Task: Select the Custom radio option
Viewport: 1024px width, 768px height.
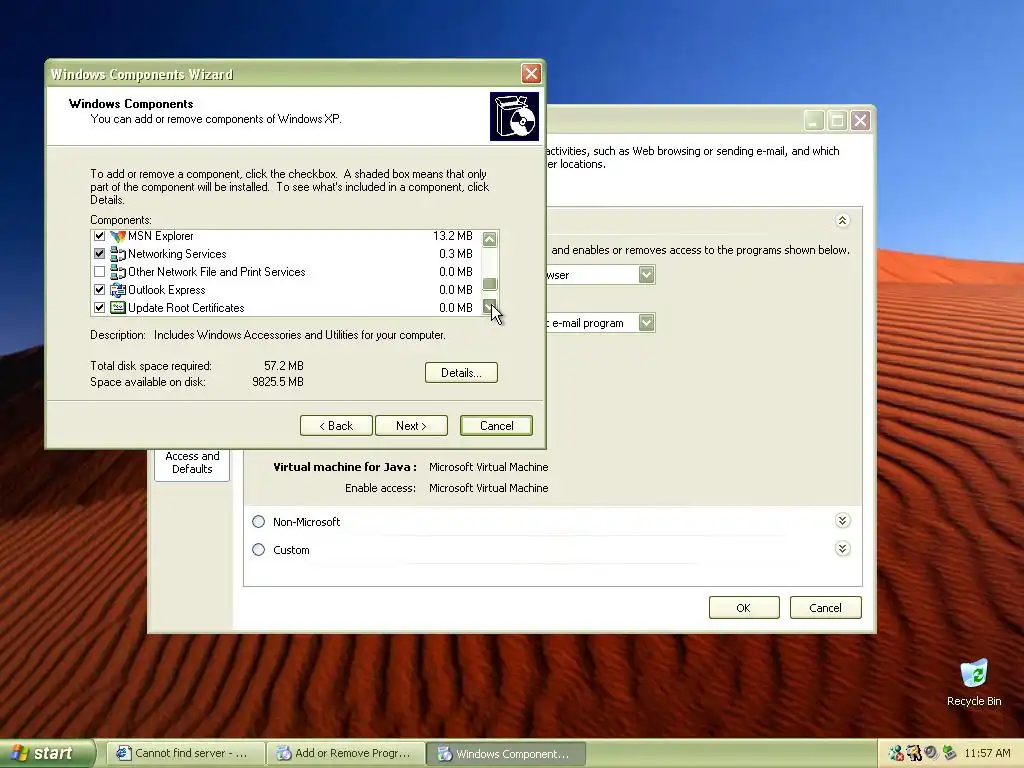Action: tap(259, 550)
